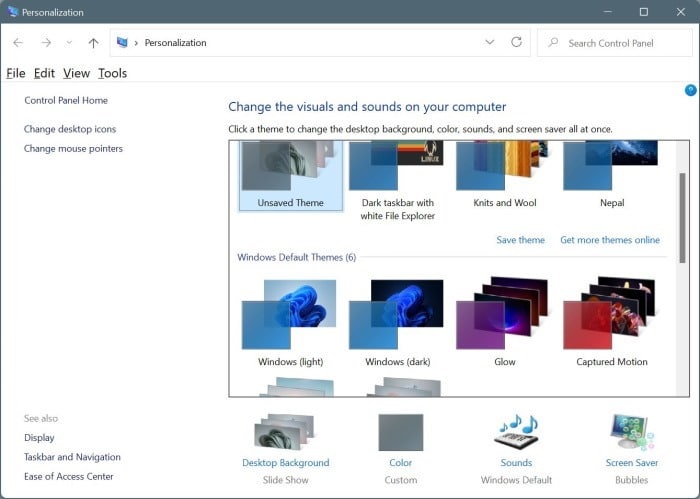Apply the Windows (dark) theme
Image resolution: width=700 pixels, height=499 pixels.
point(397,323)
